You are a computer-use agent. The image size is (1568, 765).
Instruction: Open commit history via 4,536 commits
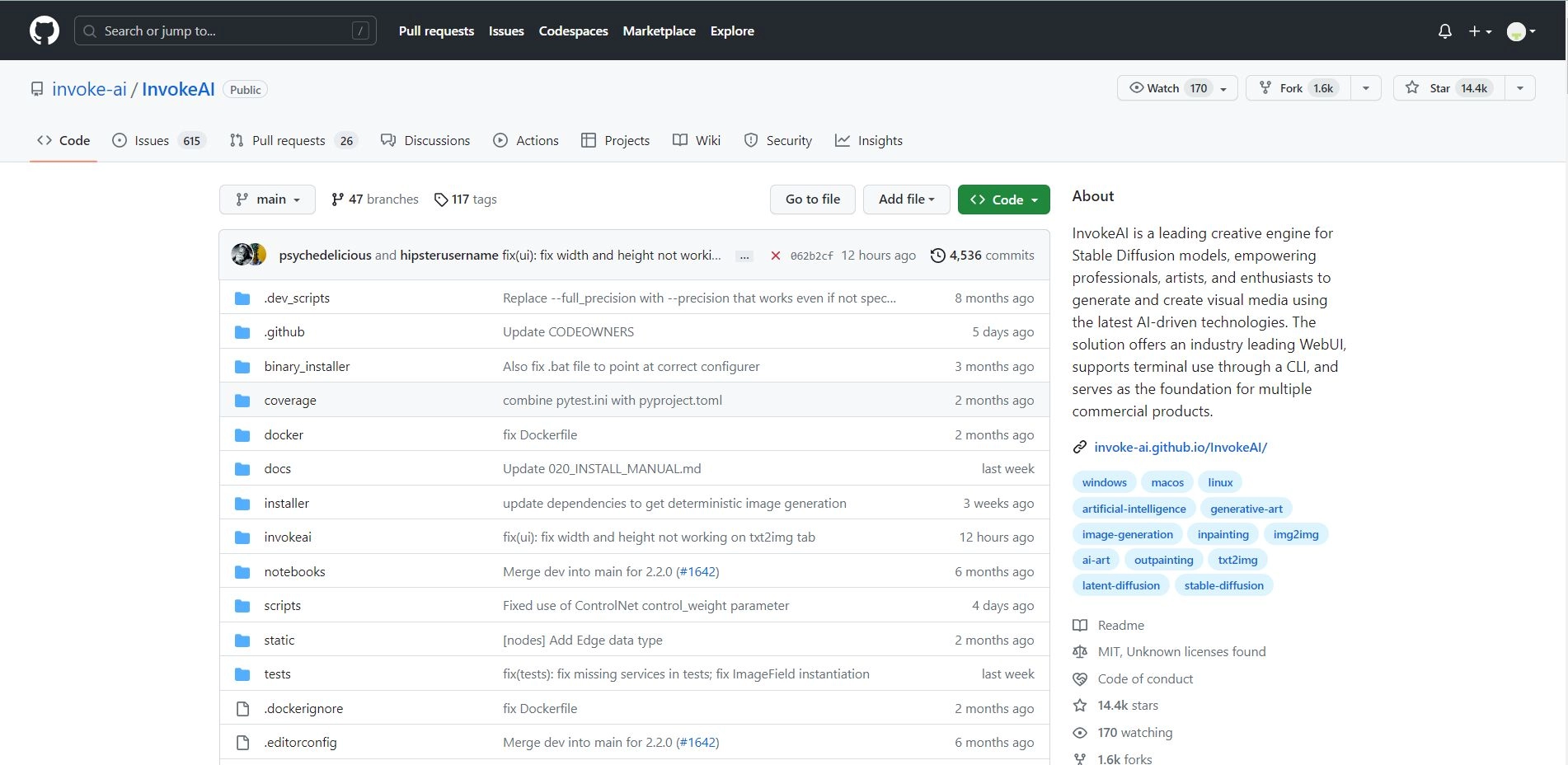click(x=982, y=256)
